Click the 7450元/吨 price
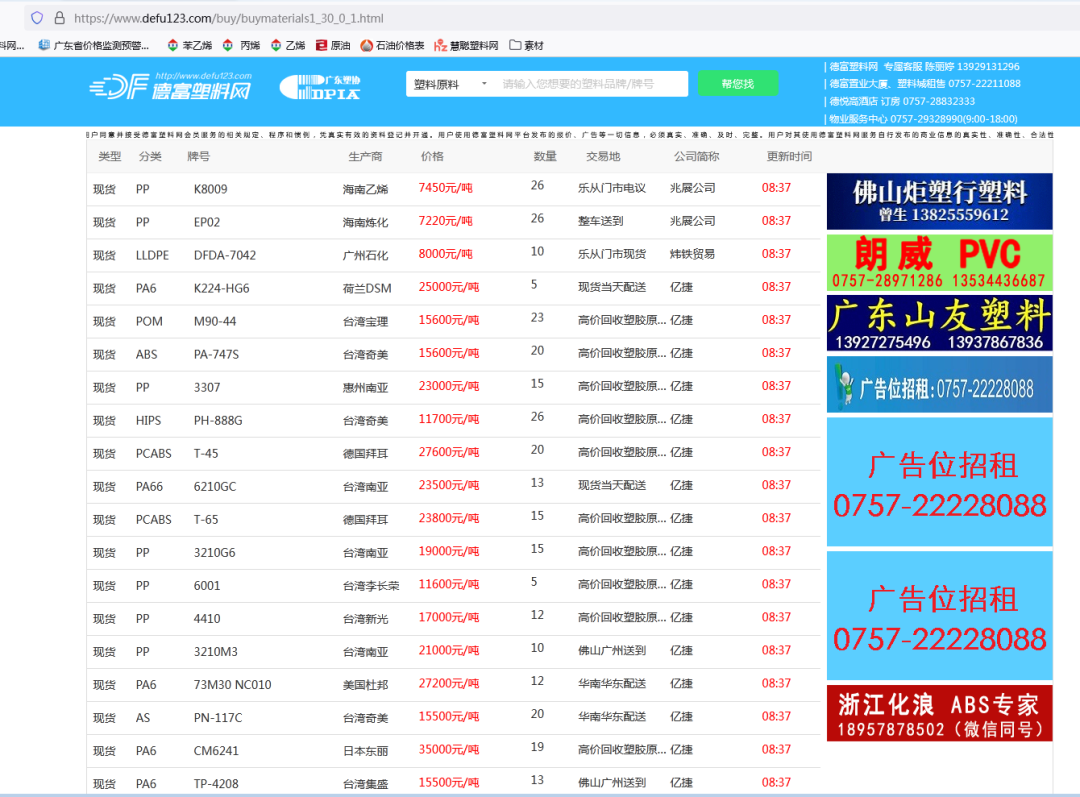The height and width of the screenshot is (797, 1080). [446, 188]
